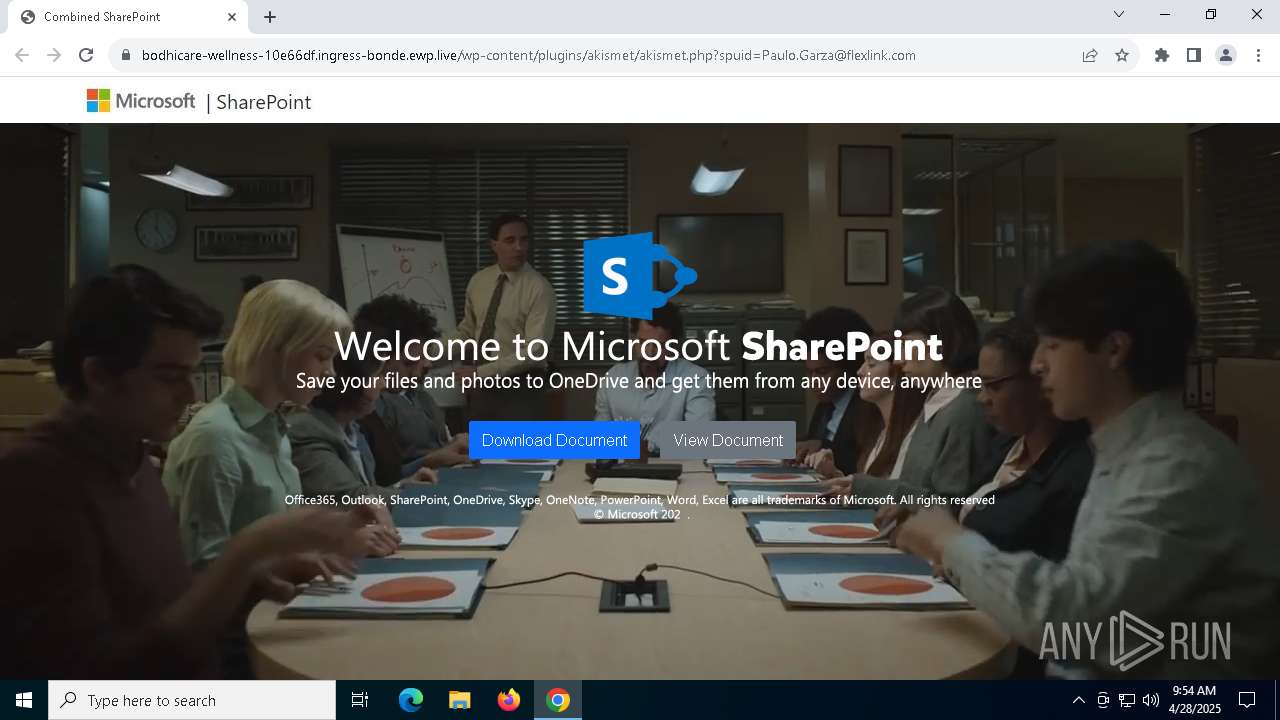The image size is (1280, 720).
Task: Click the system tray meet-now icon
Action: click(x=1103, y=700)
